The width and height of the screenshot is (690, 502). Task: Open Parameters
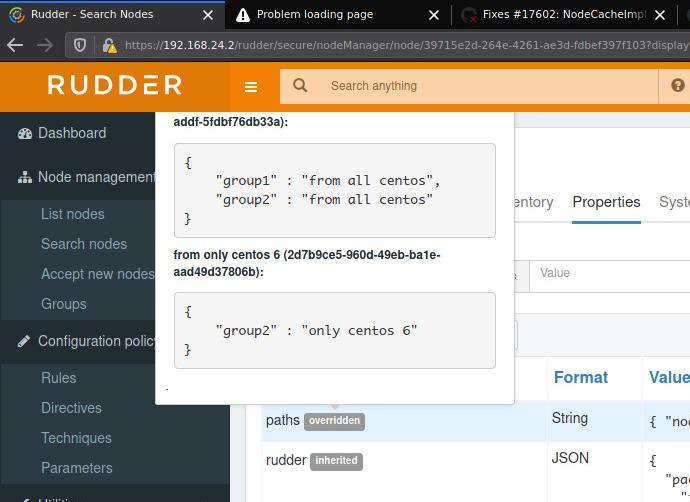77,468
